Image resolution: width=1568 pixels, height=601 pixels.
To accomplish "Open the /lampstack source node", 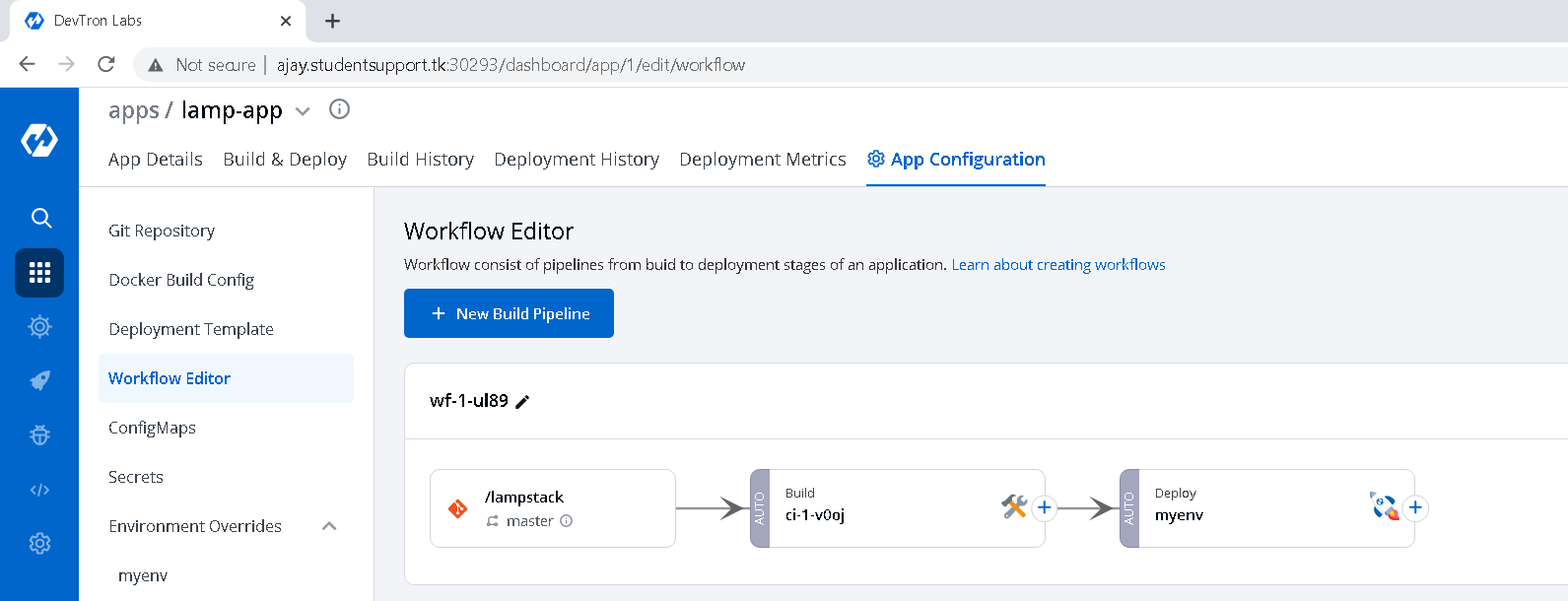I will click(x=552, y=508).
